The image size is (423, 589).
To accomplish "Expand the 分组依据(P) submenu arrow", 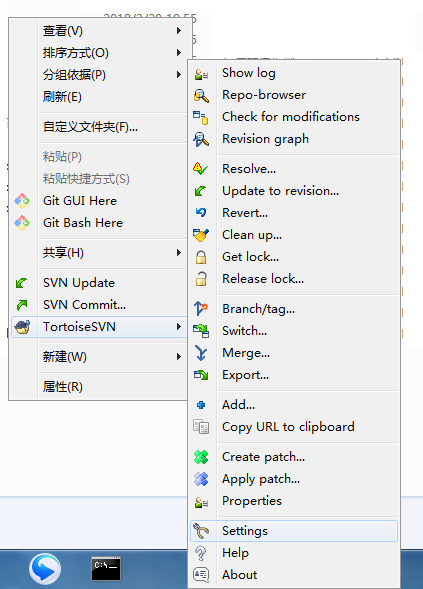I will tap(179, 75).
